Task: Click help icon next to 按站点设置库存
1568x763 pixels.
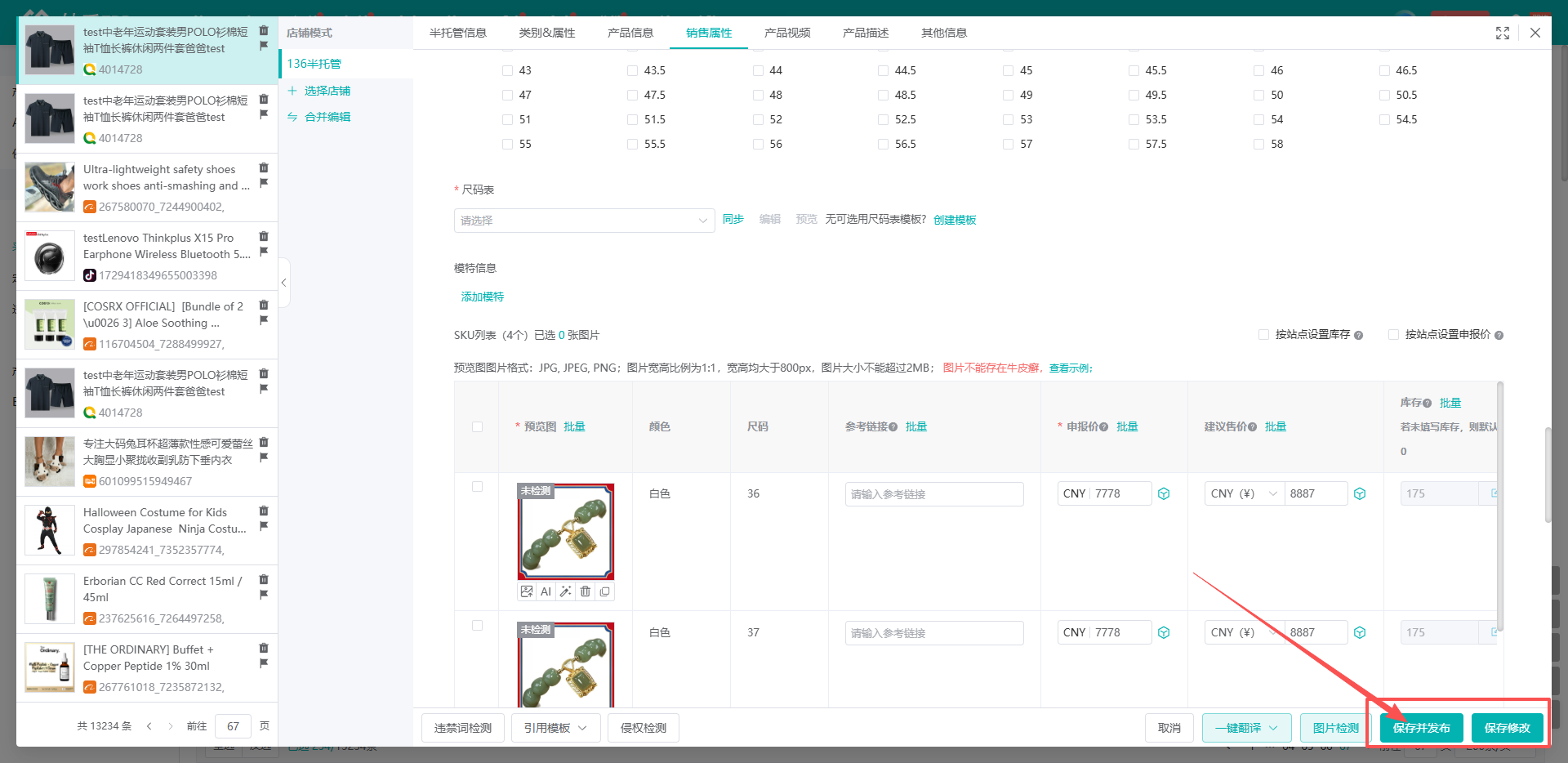Action: tap(1358, 335)
